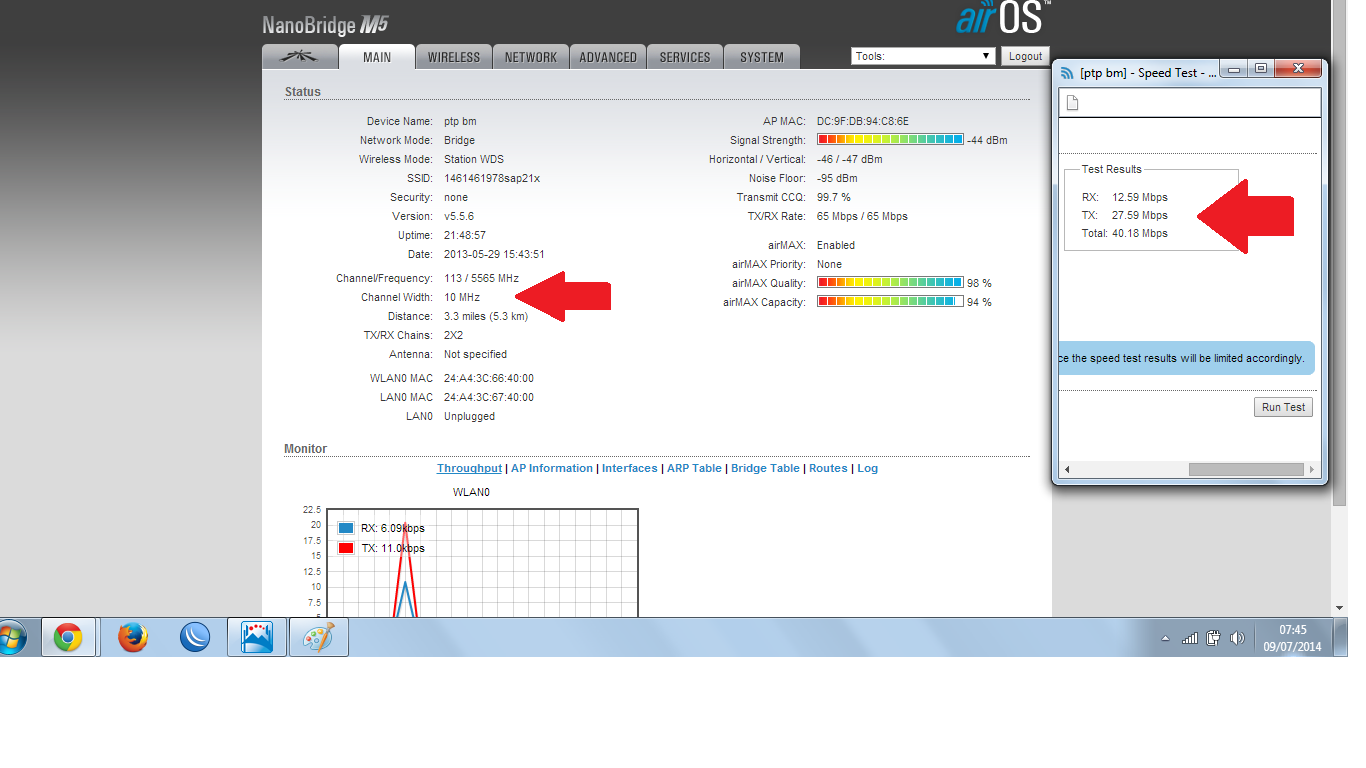Open the Ubiquiti logo tab
The image size is (1366, 768).
pos(300,57)
